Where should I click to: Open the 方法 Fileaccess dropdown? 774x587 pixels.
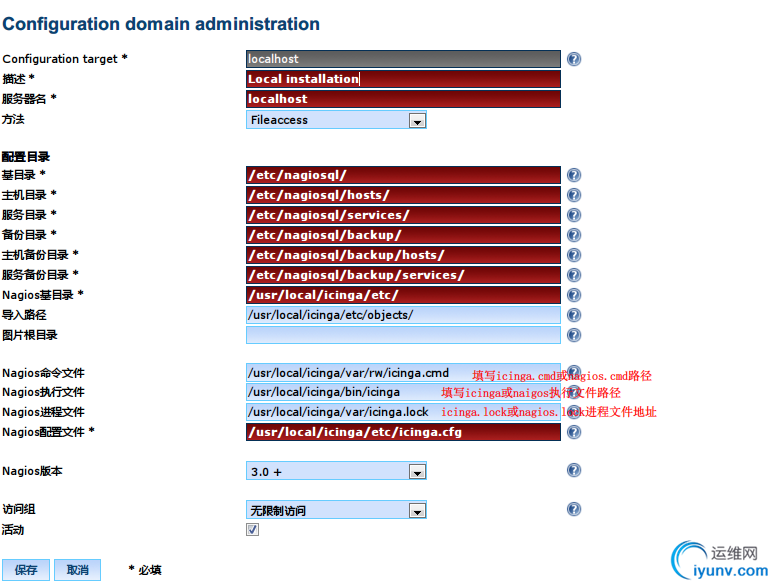336,120
